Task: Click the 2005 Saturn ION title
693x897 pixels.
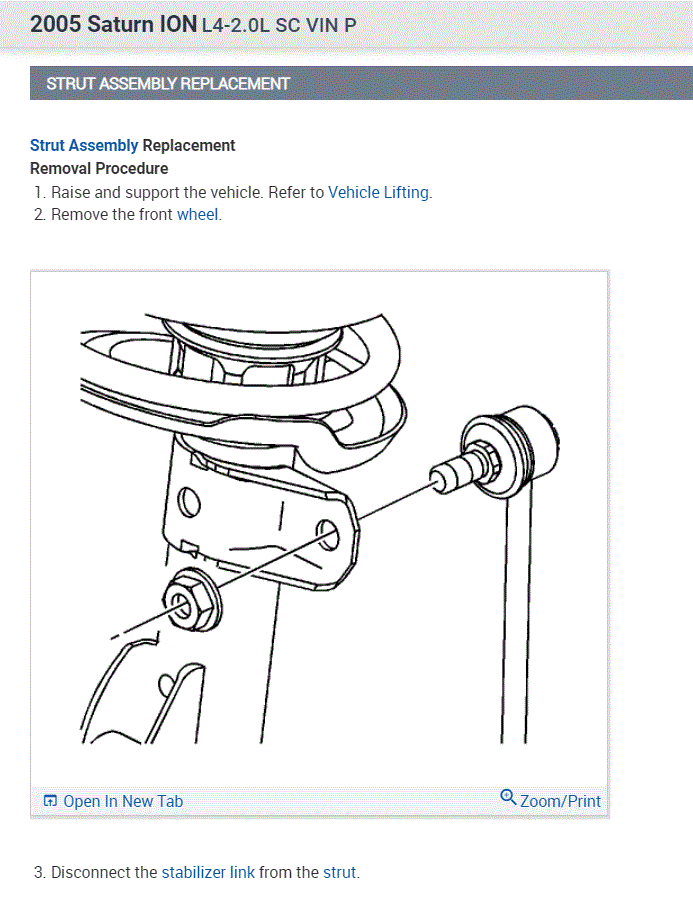Action: pos(113,25)
